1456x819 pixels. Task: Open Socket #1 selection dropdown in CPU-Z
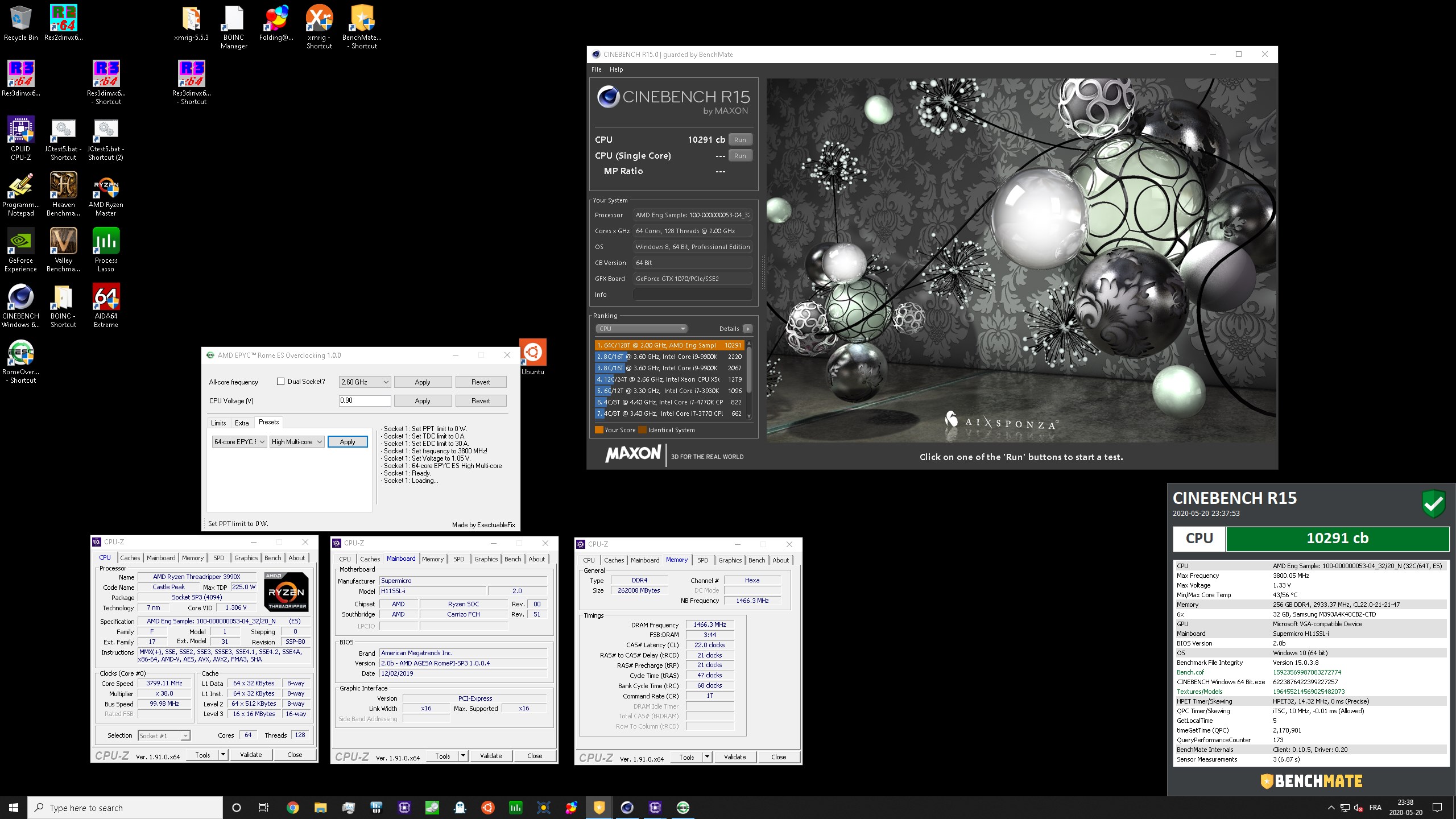[164, 736]
